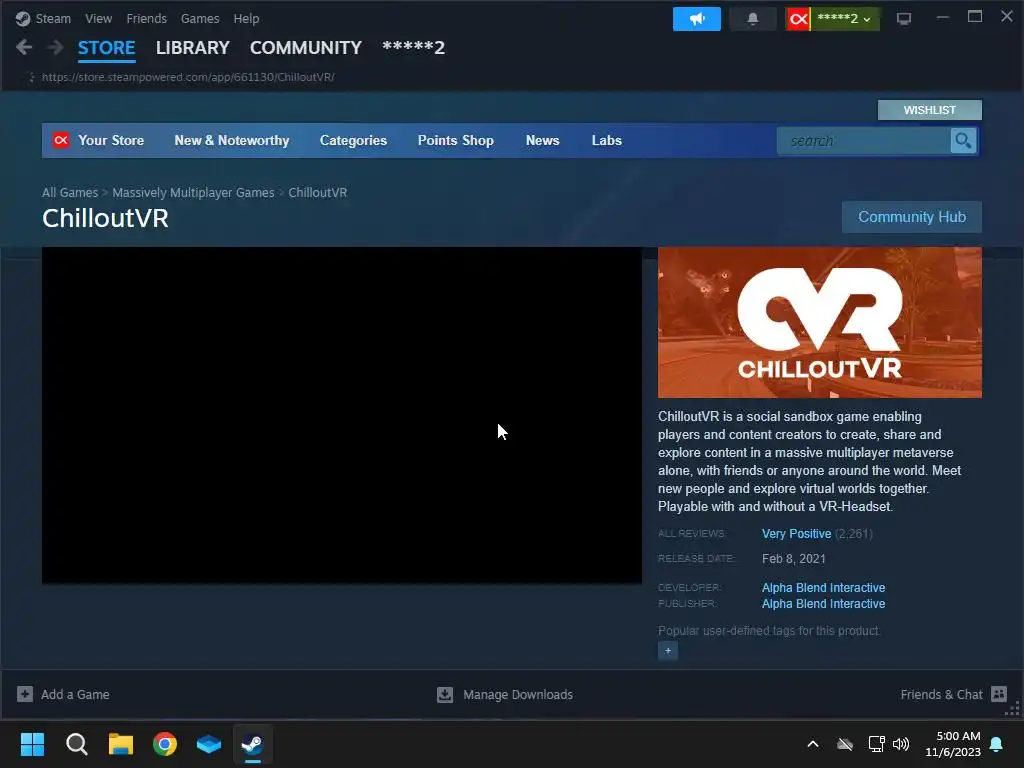Image resolution: width=1024 pixels, height=768 pixels.
Task: Click the blue box app in taskbar
Action: point(209,744)
